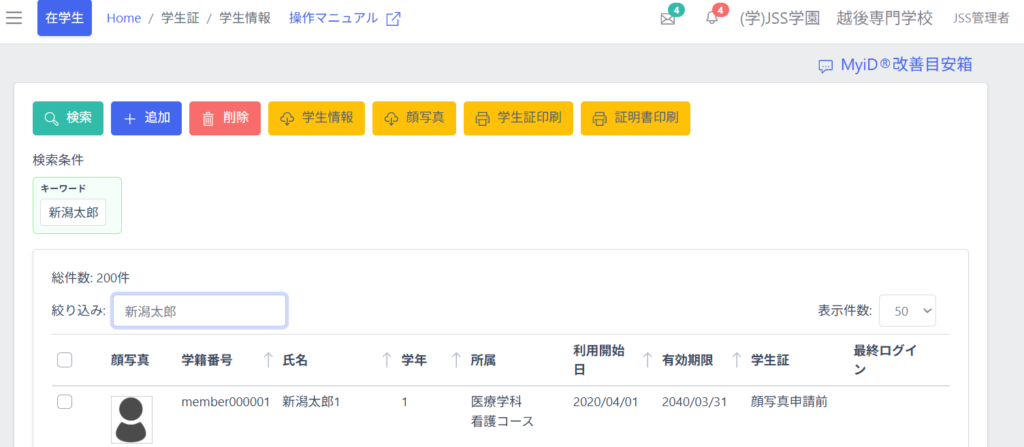Screen dimensions: 1024x447
Task: Open the notifications bell icon
Action: point(712,19)
